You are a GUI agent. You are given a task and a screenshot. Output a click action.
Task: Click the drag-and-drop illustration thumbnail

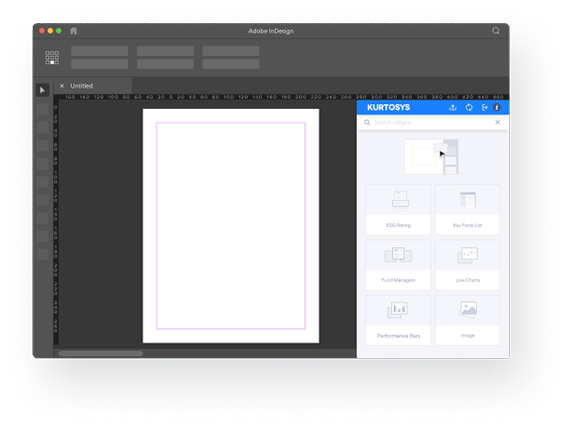click(x=431, y=157)
